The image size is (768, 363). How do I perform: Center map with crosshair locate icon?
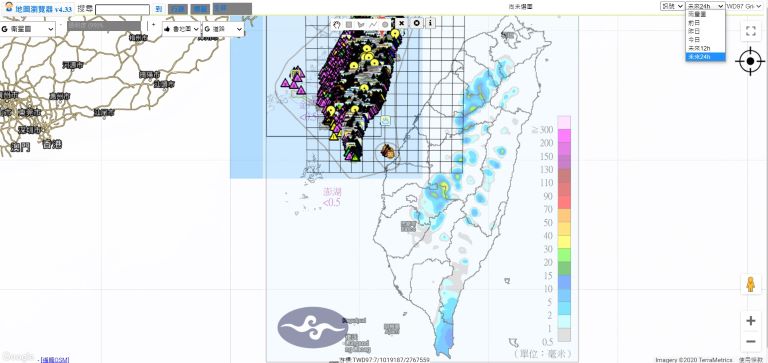[750, 62]
